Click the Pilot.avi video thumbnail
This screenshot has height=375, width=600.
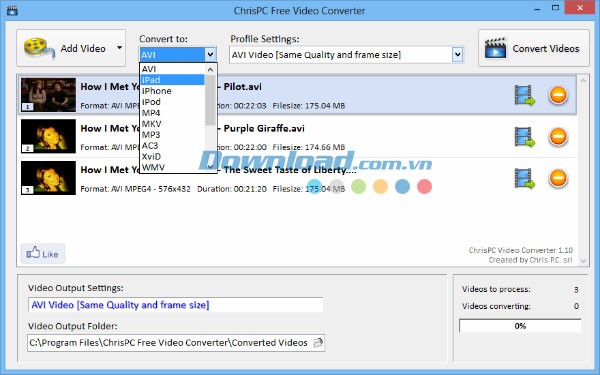(x=48, y=95)
